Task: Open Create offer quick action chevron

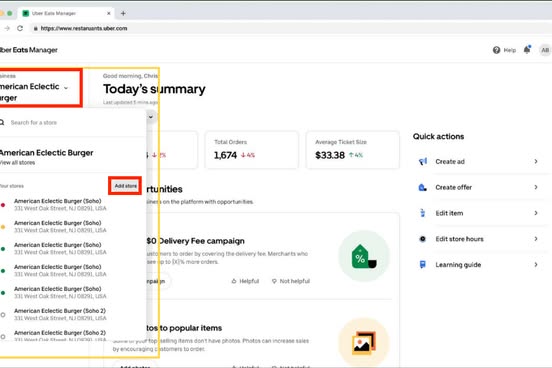Action: pyautogui.click(x=536, y=187)
